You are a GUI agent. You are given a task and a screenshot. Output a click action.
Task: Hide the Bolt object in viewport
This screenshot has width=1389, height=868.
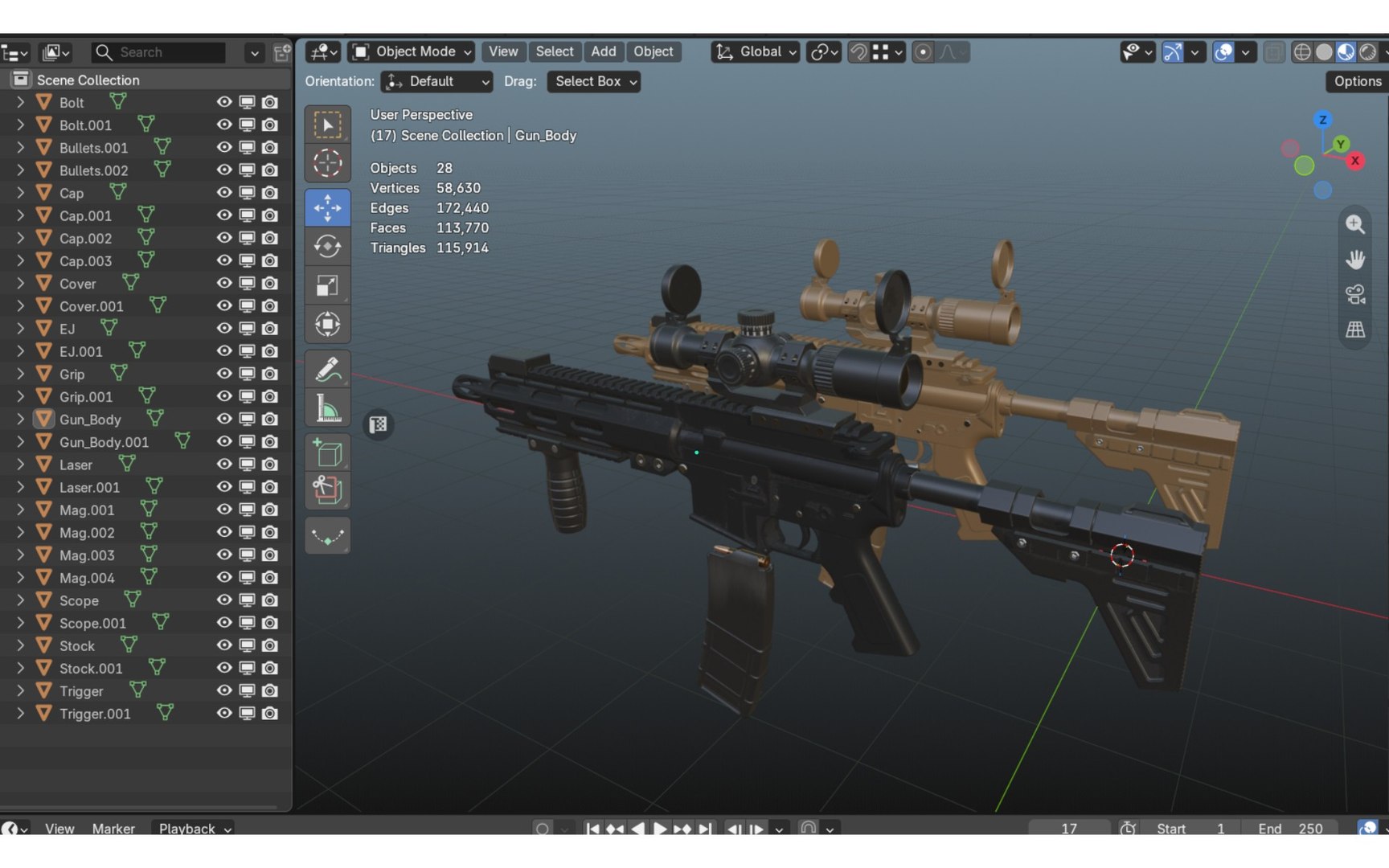(x=224, y=102)
